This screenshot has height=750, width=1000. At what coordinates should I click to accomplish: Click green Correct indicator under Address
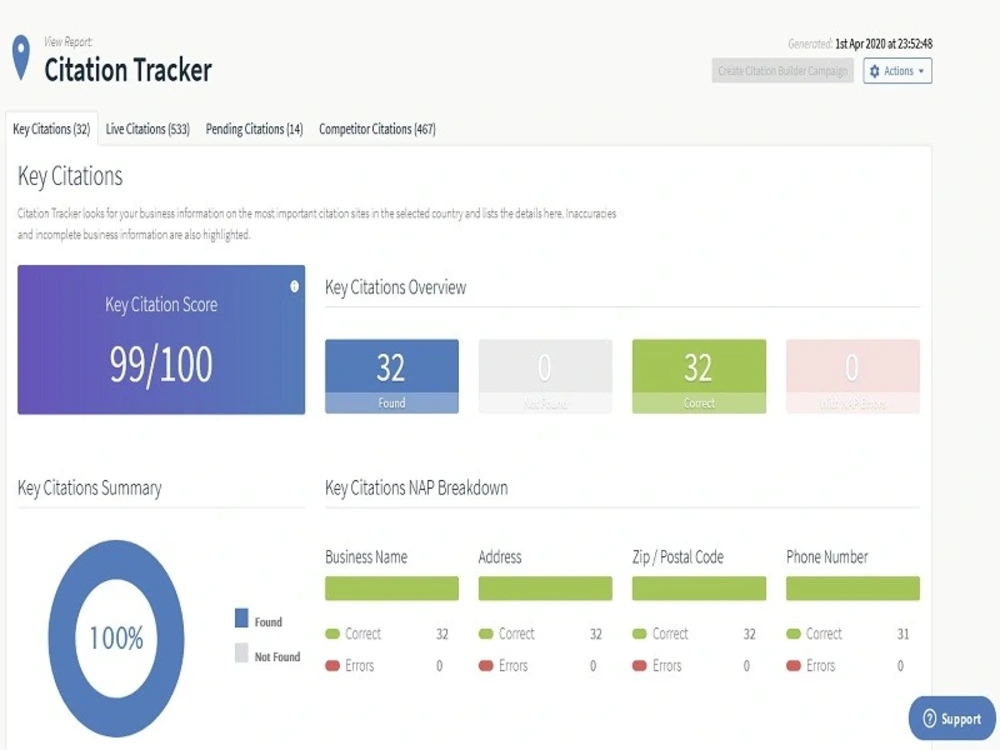(486, 634)
